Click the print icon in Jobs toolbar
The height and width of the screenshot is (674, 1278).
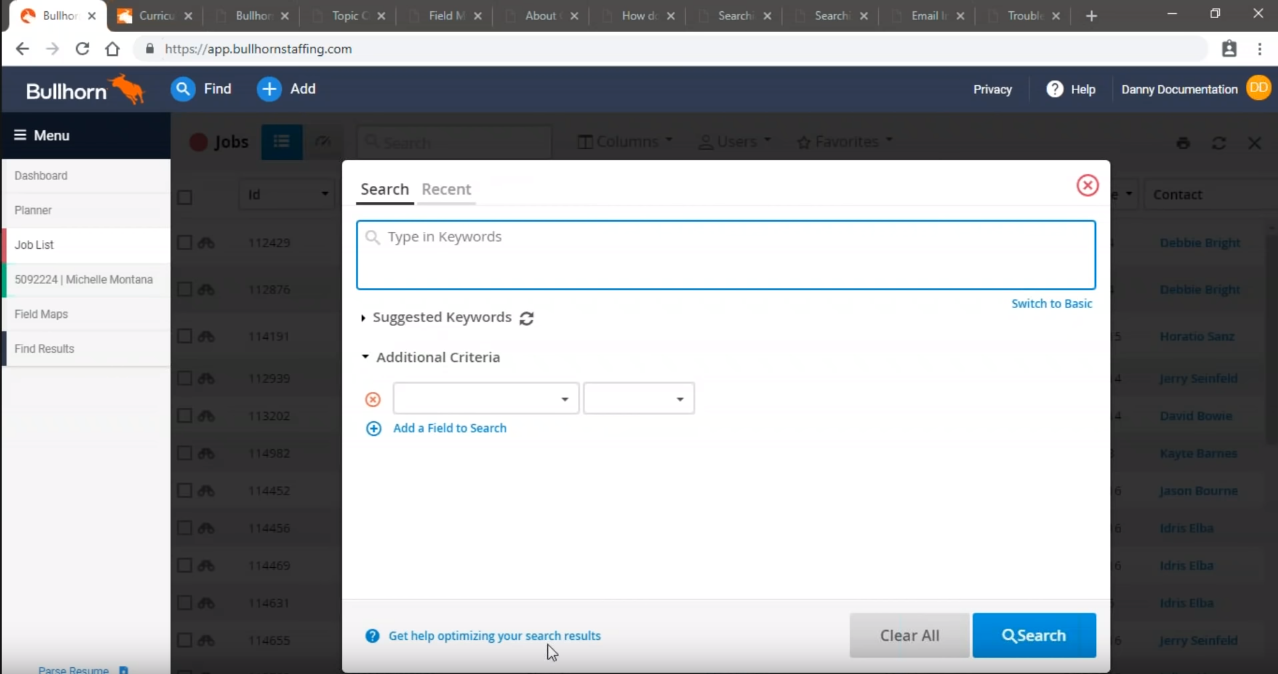tap(1183, 143)
